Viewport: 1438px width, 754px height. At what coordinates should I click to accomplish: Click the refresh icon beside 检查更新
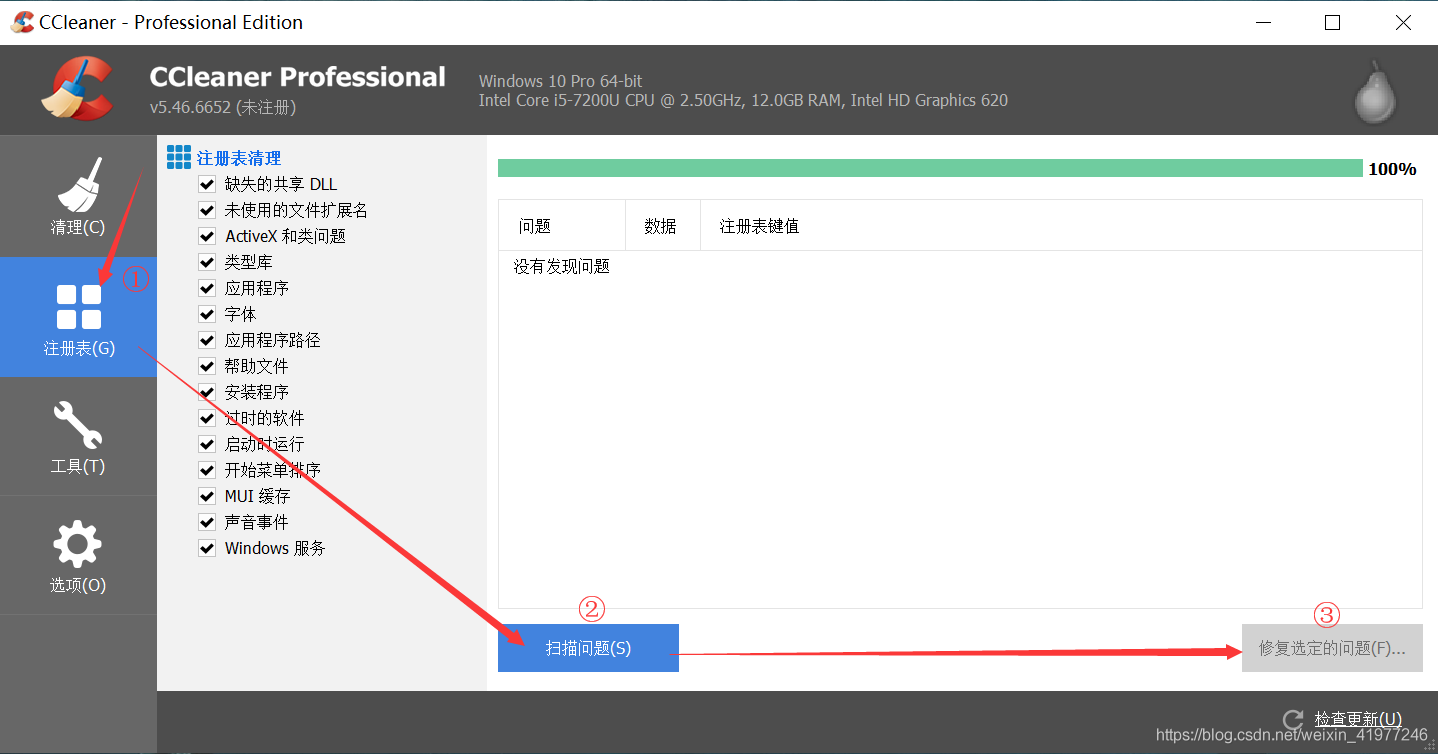[x=1293, y=720]
